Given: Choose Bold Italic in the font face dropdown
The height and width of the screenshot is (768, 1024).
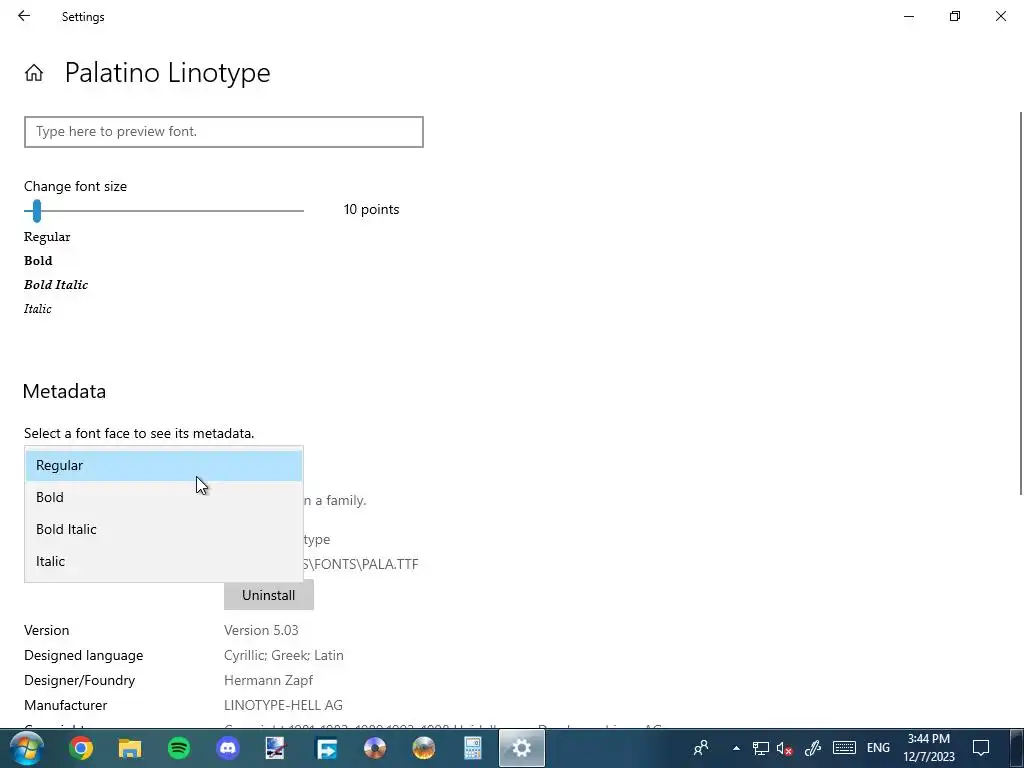Looking at the screenshot, I should tap(163, 530).
